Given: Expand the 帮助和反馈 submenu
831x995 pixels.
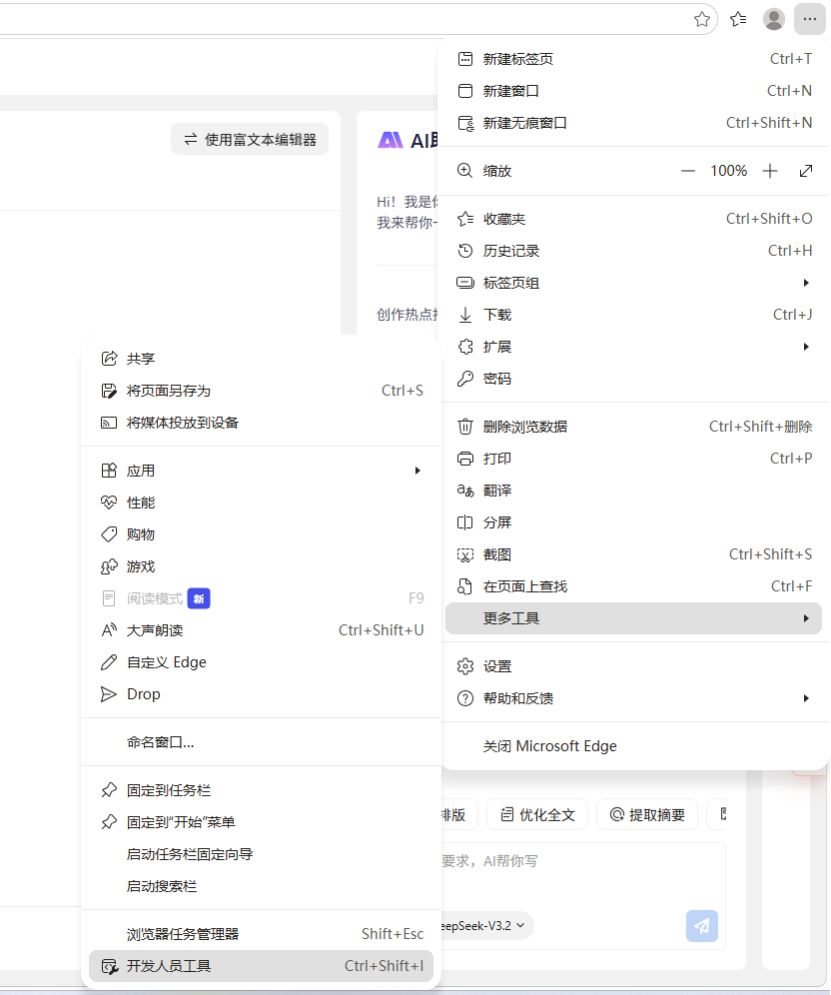Looking at the screenshot, I should click(x=634, y=698).
